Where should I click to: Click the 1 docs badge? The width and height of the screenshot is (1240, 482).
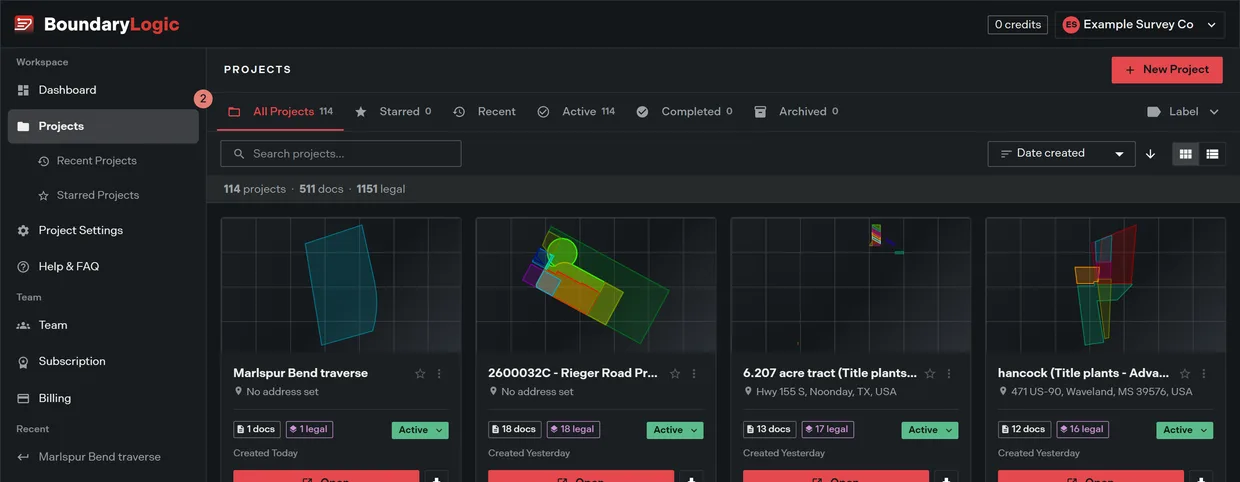tap(257, 430)
